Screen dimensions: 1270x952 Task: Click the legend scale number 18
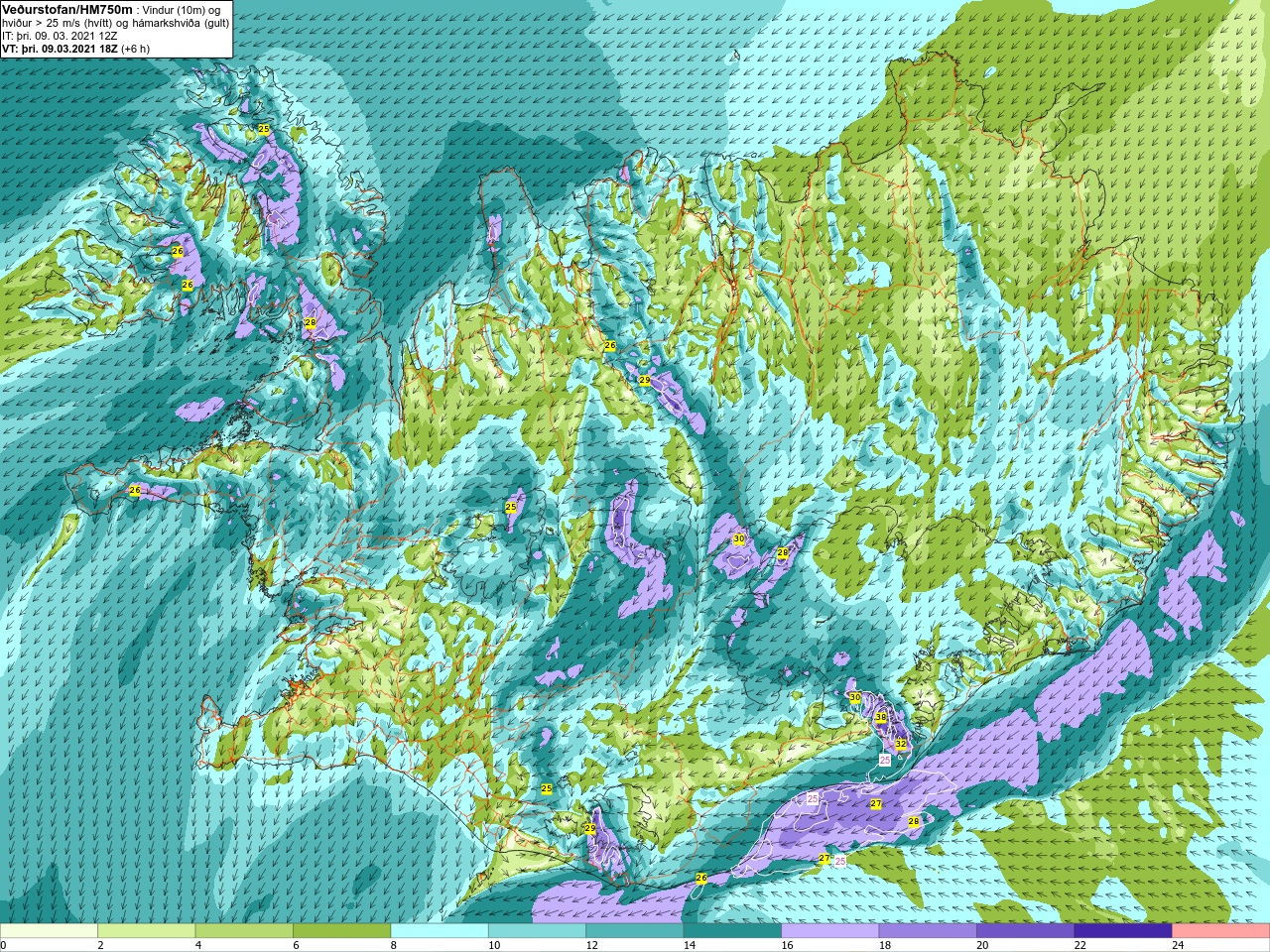coord(885,945)
